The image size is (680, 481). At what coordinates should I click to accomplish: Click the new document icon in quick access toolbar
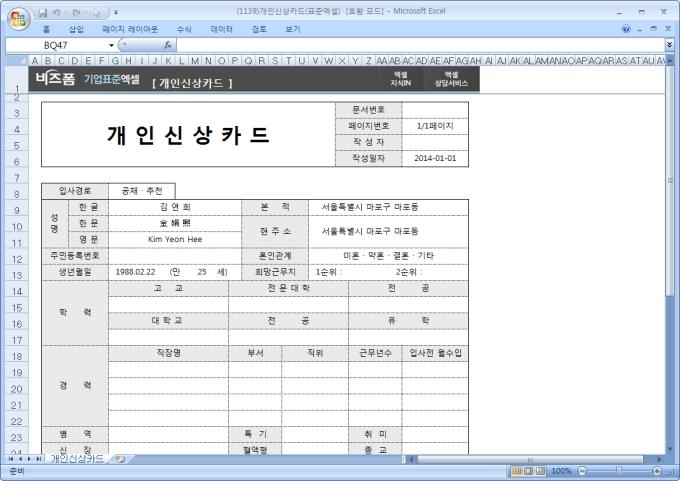[96, 13]
